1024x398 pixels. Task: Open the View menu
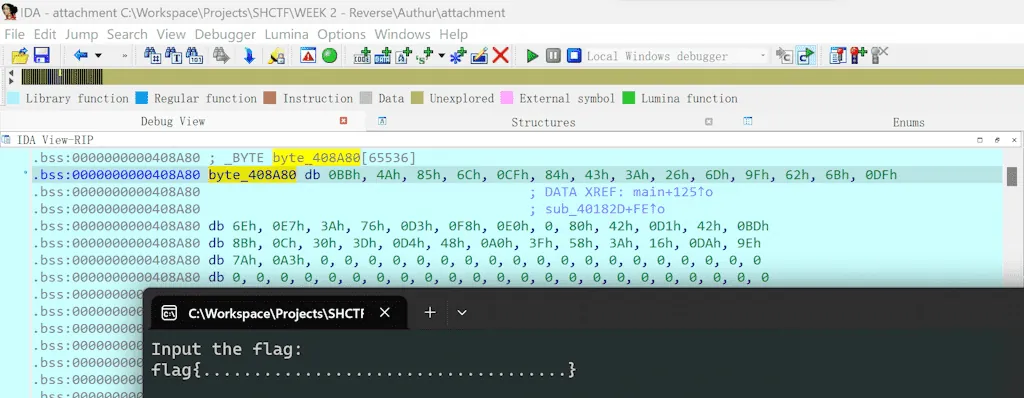pyautogui.click(x=171, y=34)
